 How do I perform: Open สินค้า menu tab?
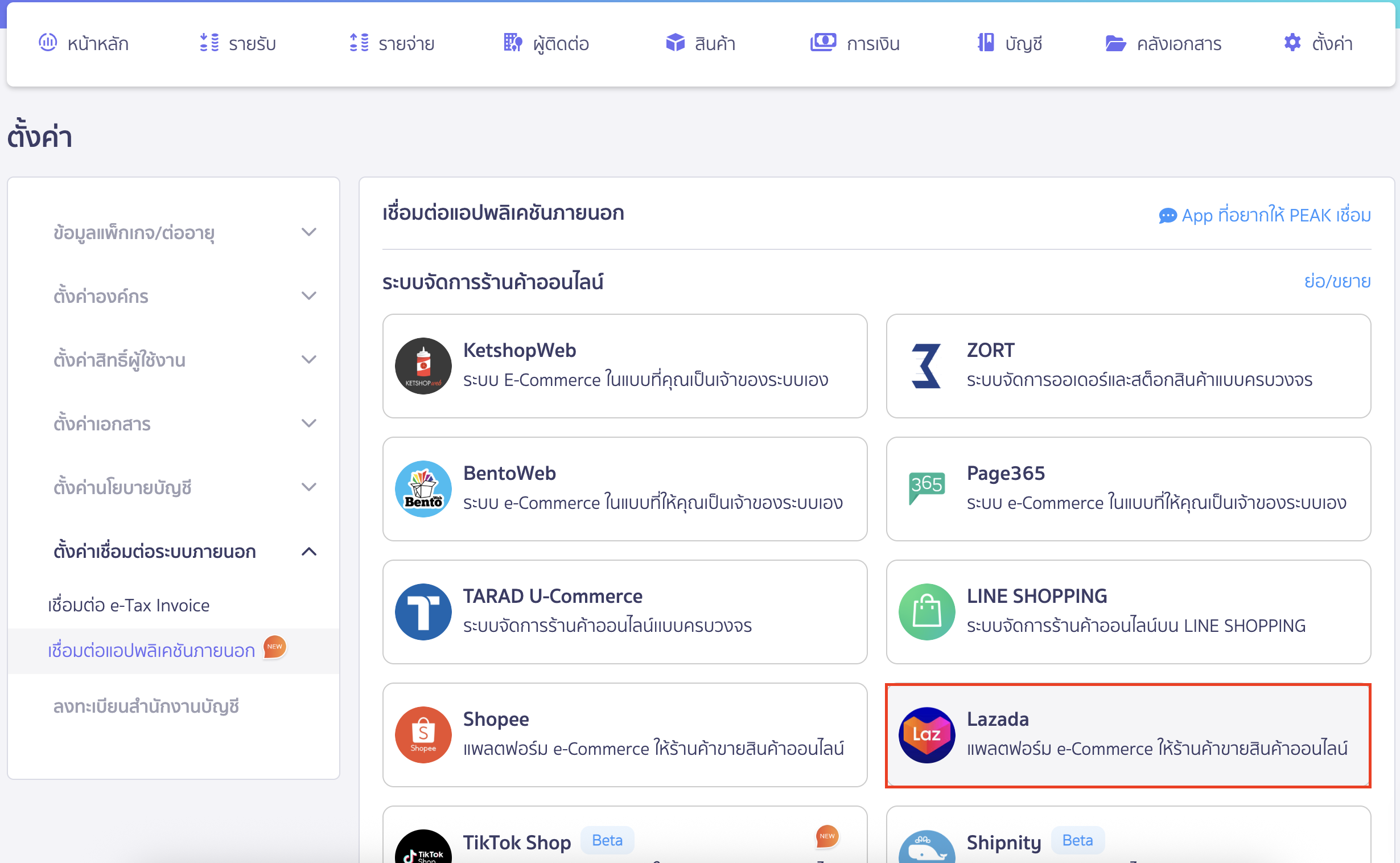(x=701, y=43)
